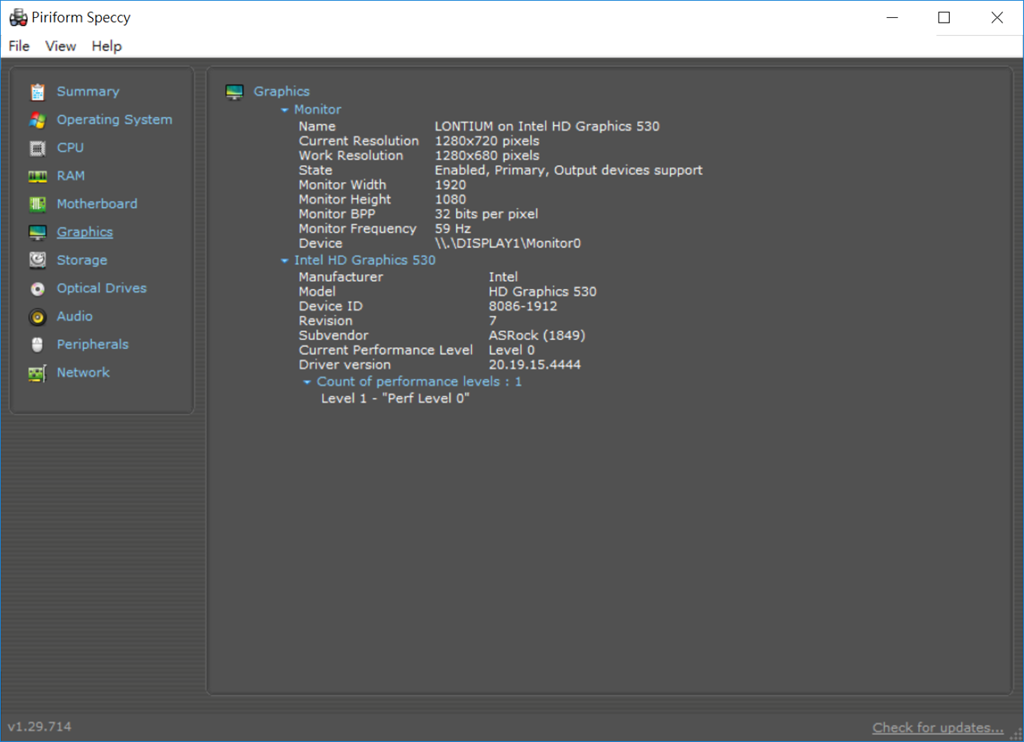The height and width of the screenshot is (742, 1024).
Task: Click the RAM memory stick icon
Action: pos(38,176)
